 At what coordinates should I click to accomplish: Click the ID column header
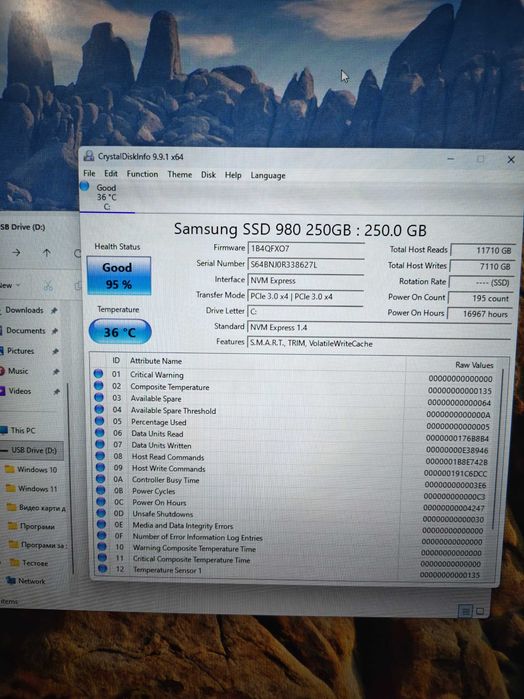(116, 360)
